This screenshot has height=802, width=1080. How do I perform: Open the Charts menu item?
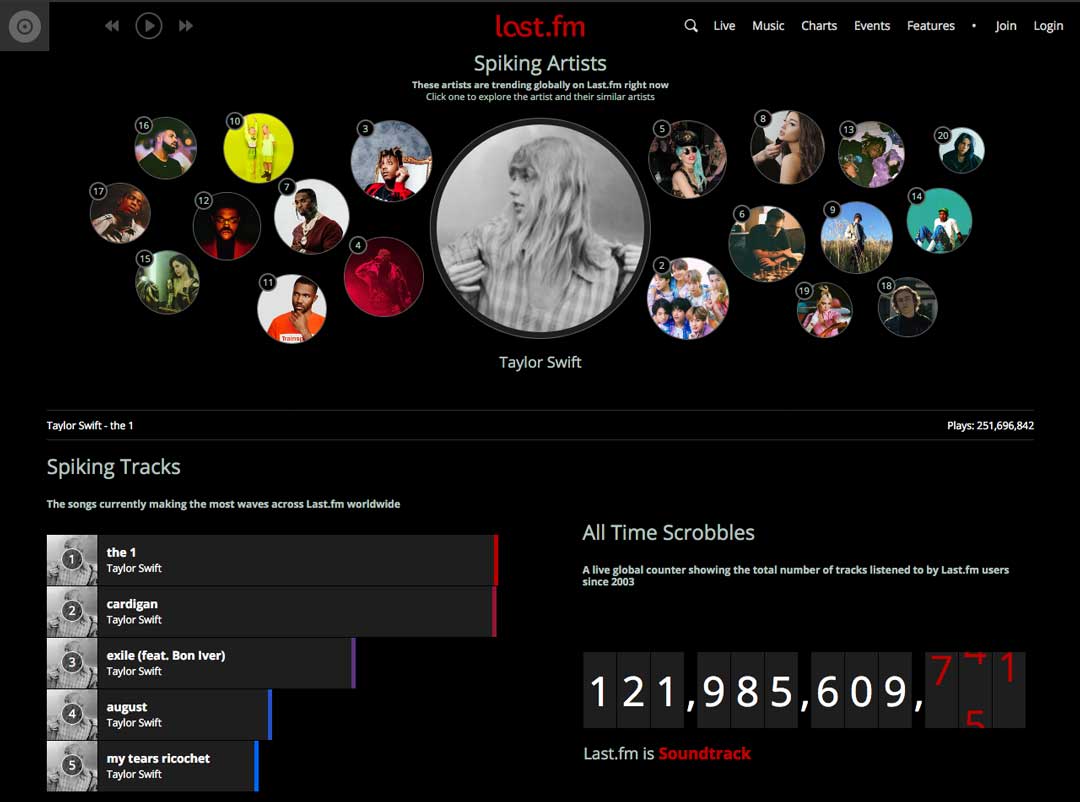click(819, 25)
